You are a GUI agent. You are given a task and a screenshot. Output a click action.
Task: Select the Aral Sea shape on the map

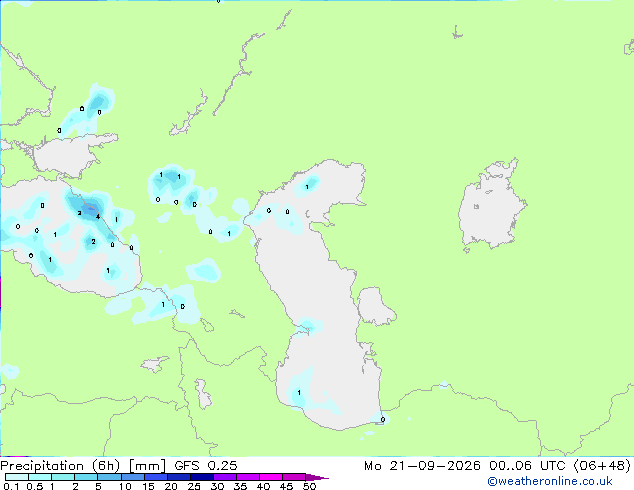click(x=491, y=206)
